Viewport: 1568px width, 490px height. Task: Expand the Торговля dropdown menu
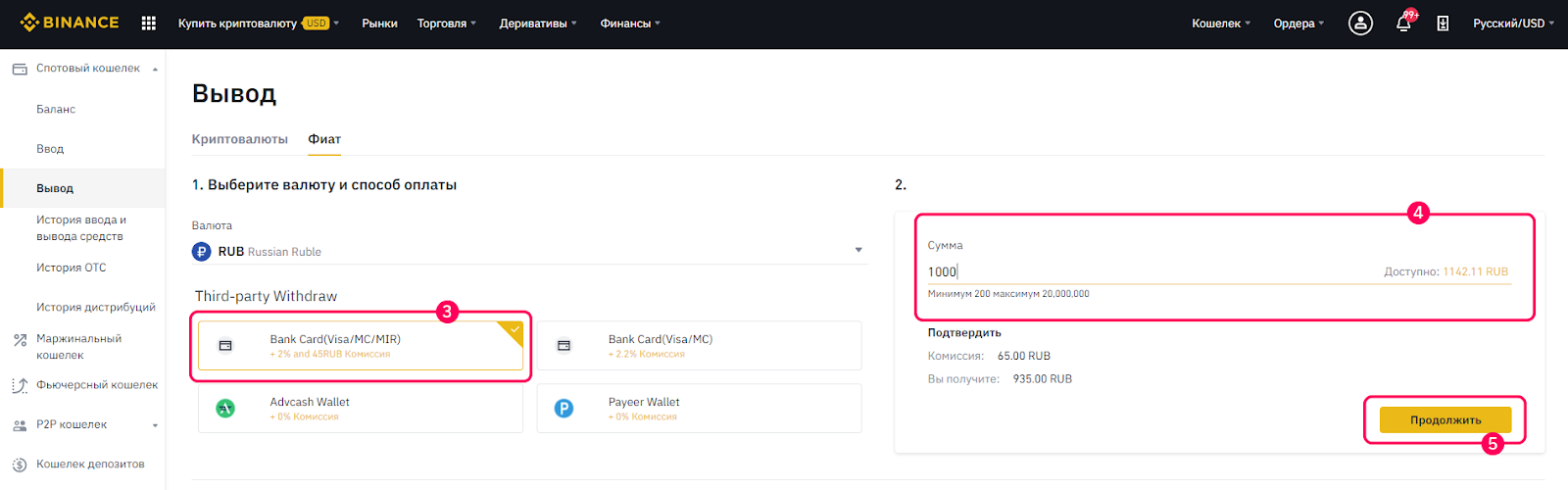(x=447, y=24)
